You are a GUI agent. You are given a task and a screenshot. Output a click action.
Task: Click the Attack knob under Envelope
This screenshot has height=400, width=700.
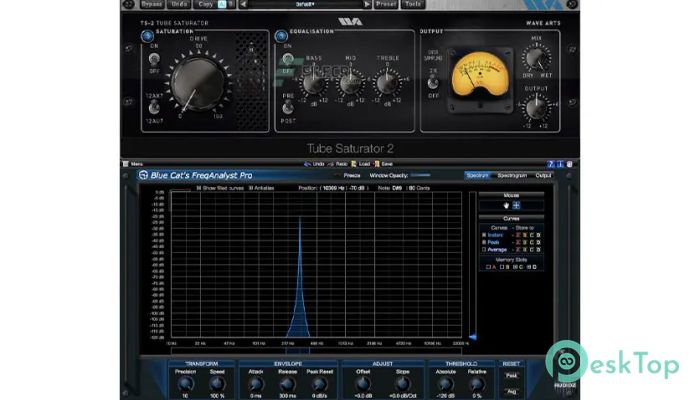256,384
